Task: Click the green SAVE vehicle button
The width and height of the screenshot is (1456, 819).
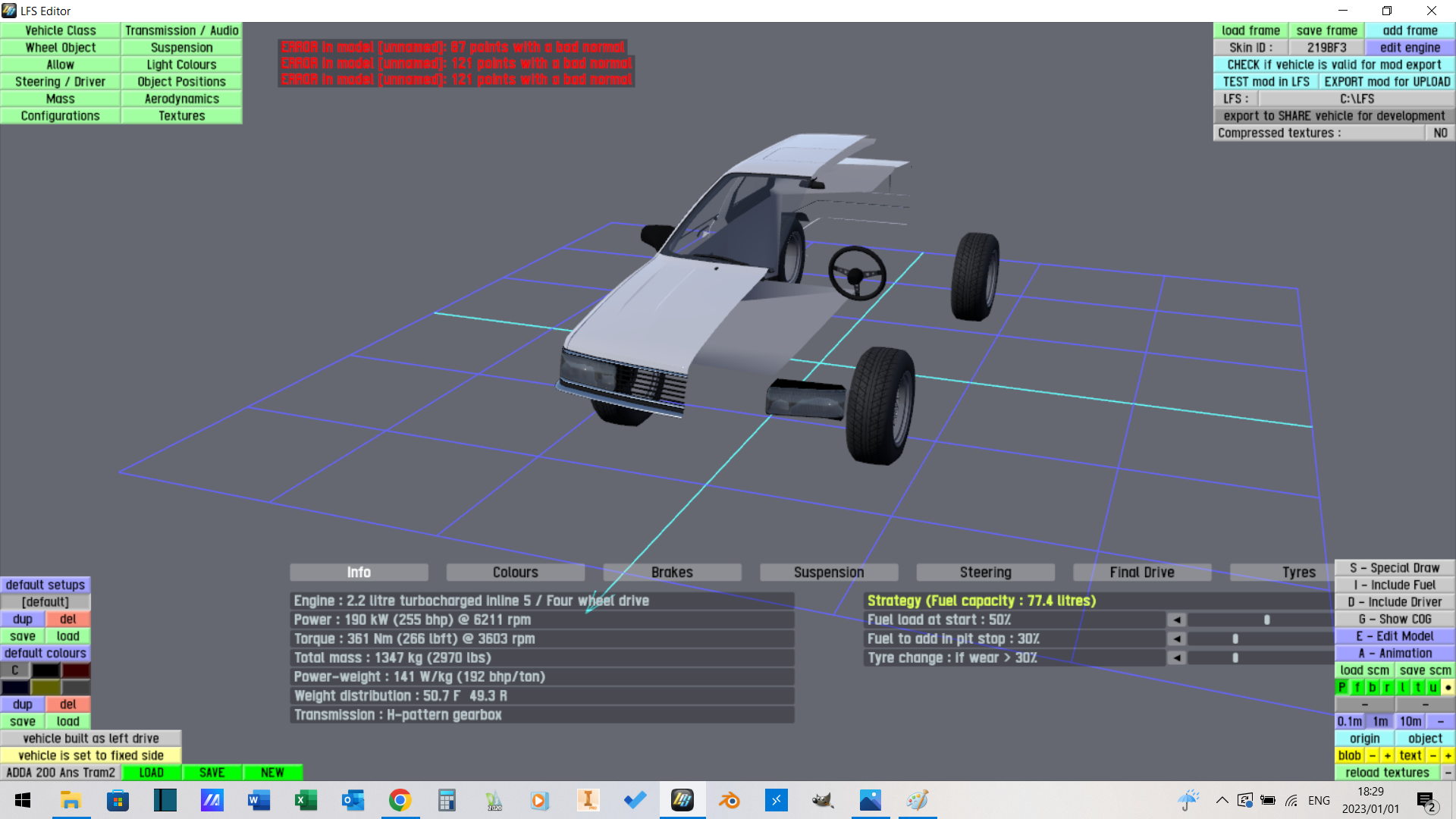Action: (212, 773)
